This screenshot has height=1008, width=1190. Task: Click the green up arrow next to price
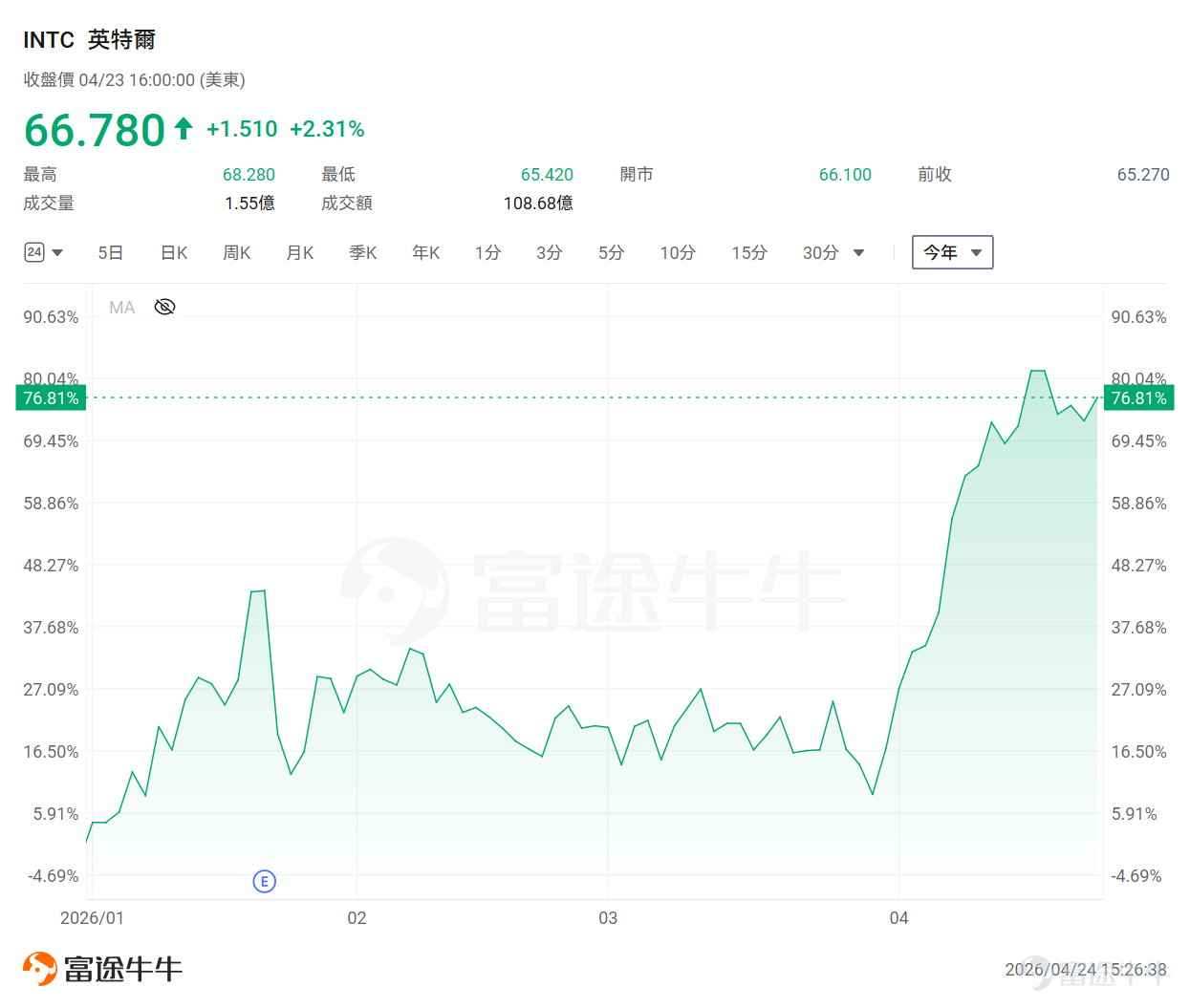(x=184, y=128)
